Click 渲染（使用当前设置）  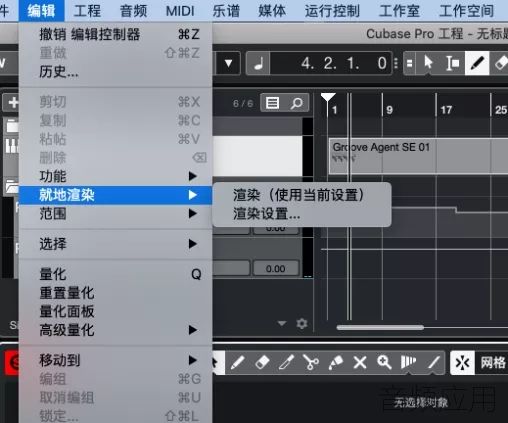coord(298,195)
